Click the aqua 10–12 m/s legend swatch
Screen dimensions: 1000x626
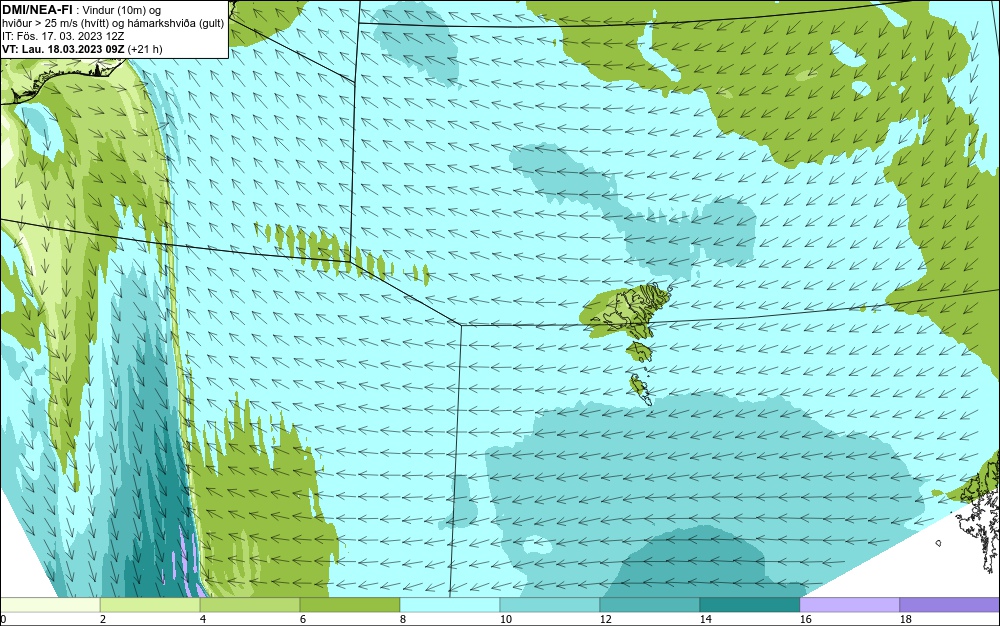click(550, 605)
